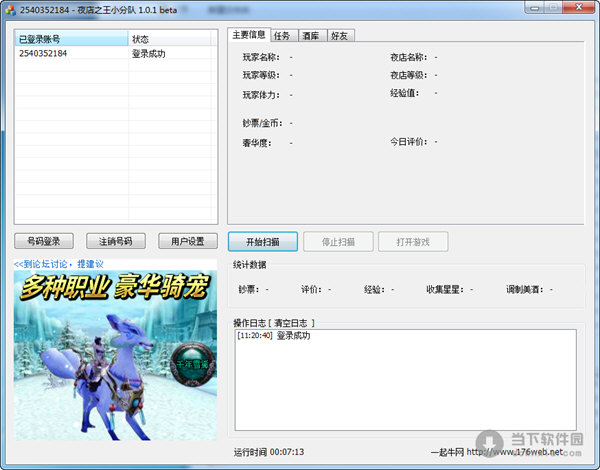Start scanning with 开始扫描 button
Viewport: 600px width, 470px height.
[263, 242]
